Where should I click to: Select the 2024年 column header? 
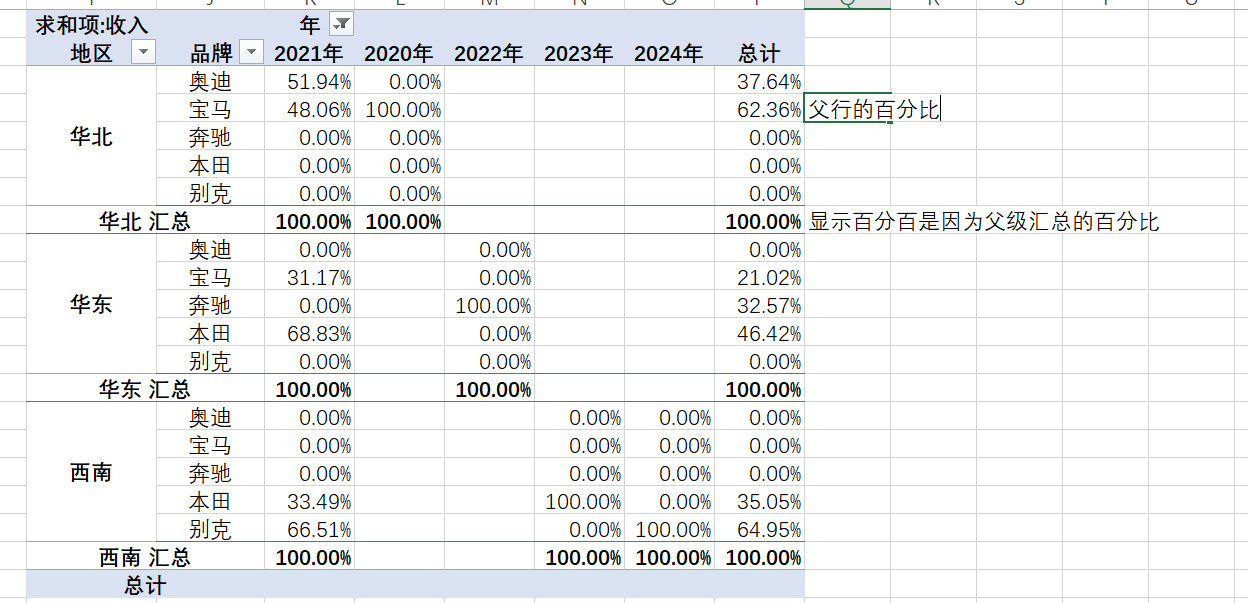(x=669, y=53)
